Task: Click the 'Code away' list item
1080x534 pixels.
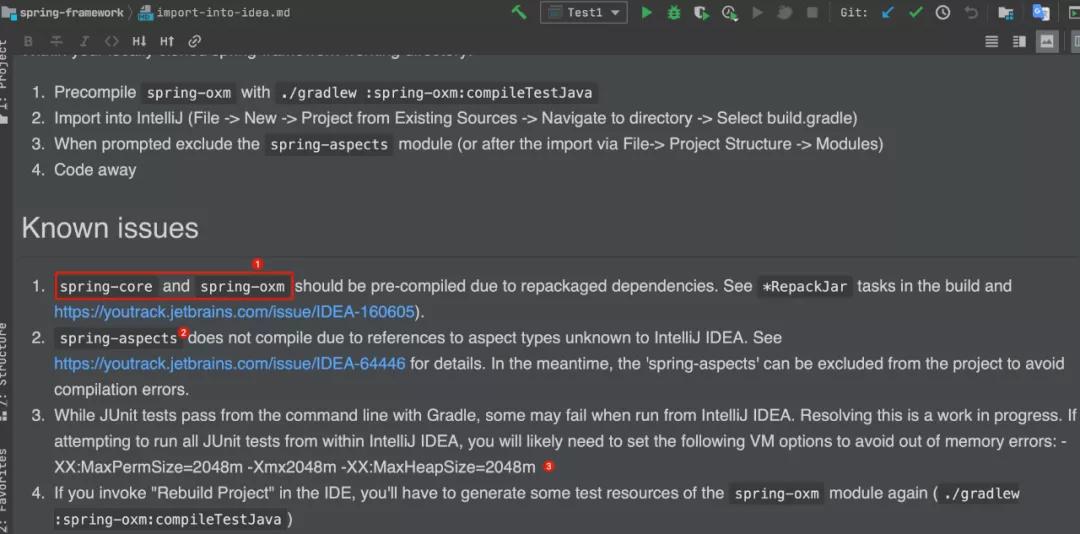Action: (x=95, y=170)
